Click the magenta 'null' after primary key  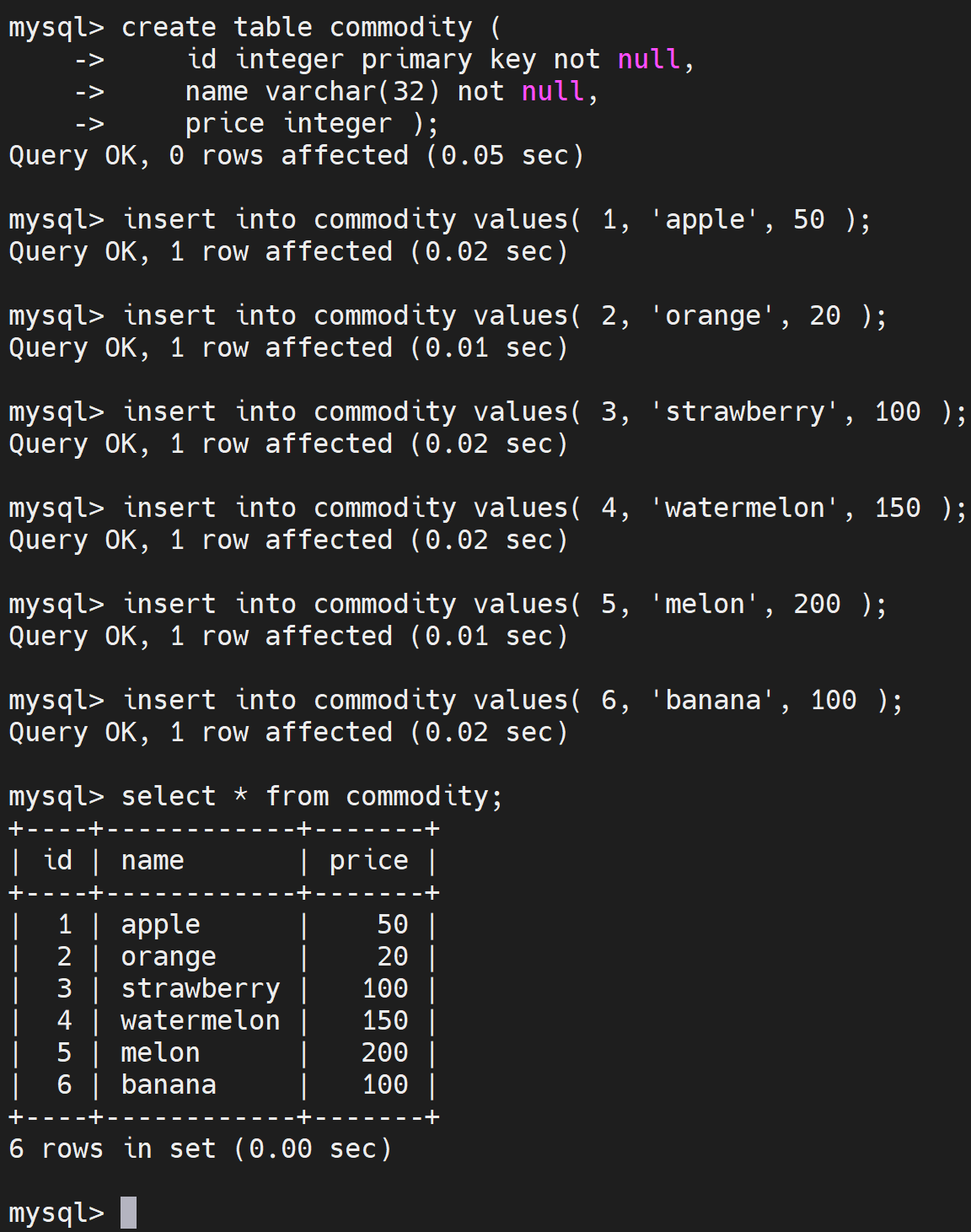coord(649,60)
